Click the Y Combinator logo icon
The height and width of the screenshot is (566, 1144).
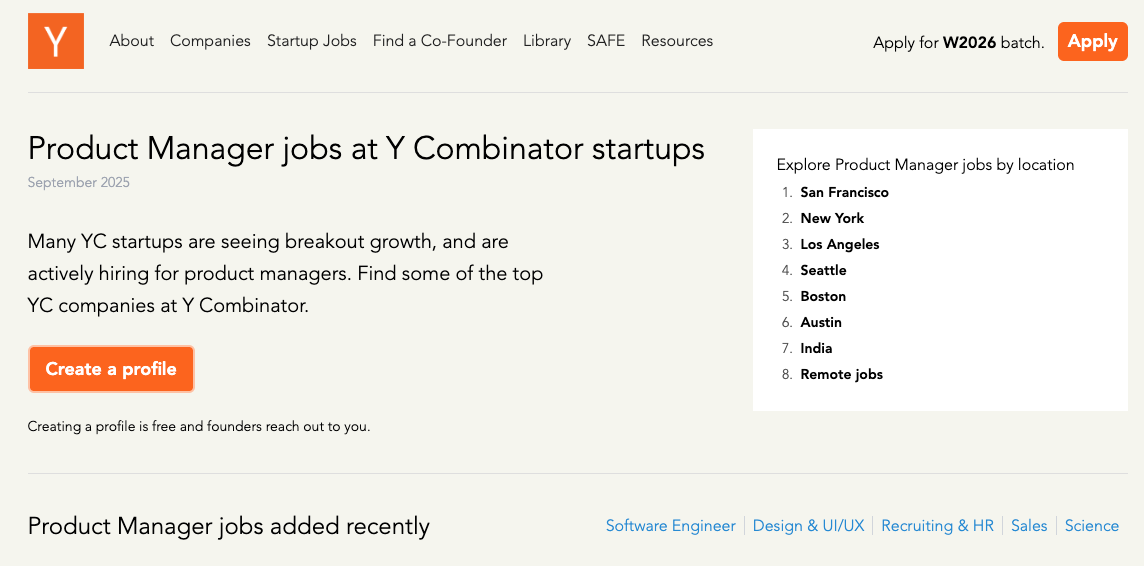tap(56, 41)
